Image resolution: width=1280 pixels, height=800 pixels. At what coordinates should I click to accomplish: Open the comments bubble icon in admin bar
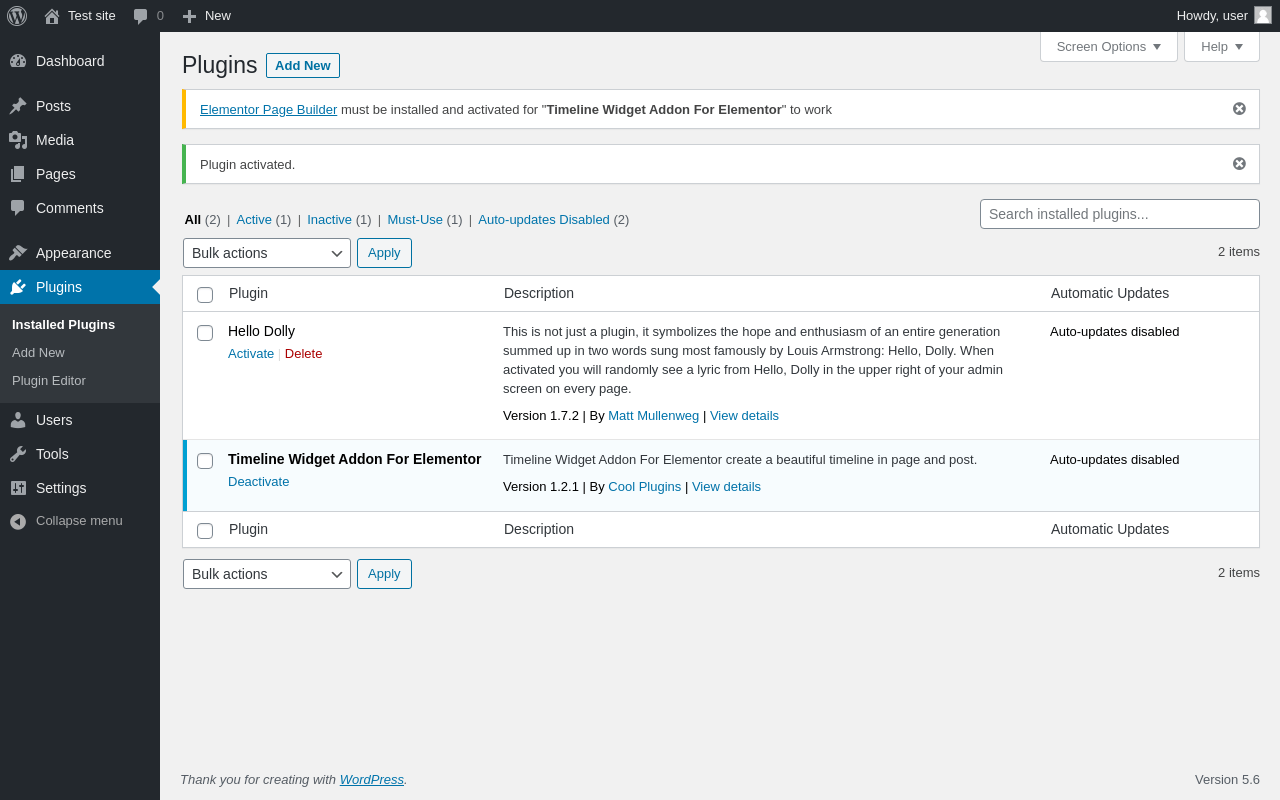[x=141, y=16]
